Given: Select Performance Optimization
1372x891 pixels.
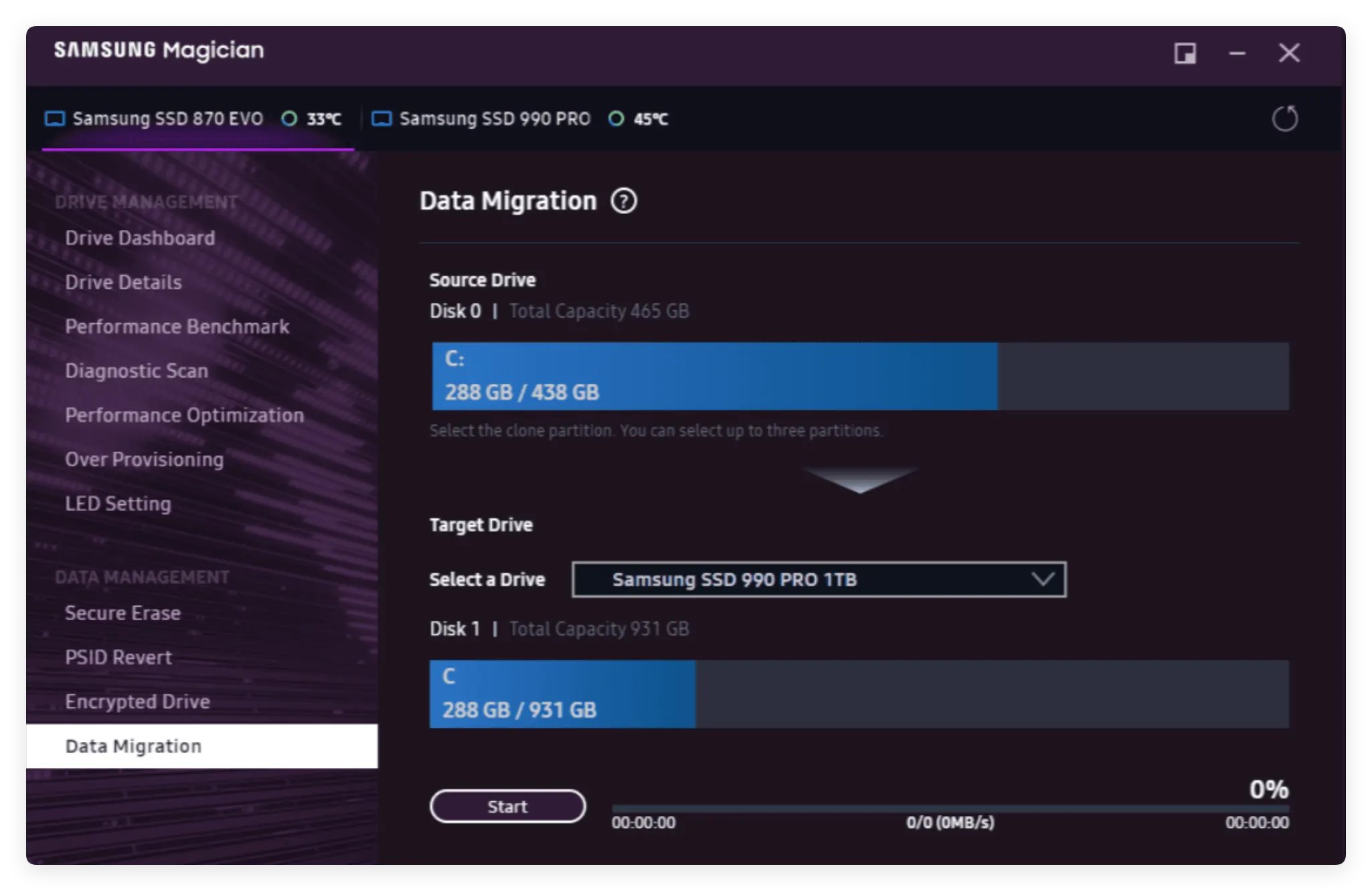Looking at the screenshot, I should [x=184, y=415].
